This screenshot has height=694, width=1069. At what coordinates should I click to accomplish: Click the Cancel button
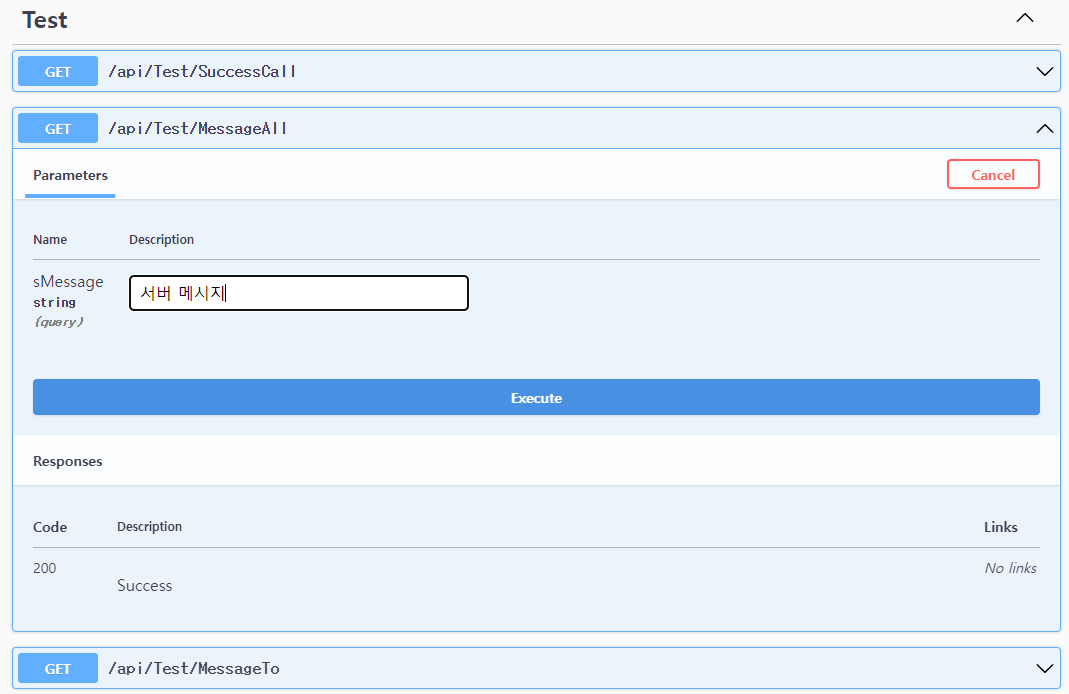point(992,174)
